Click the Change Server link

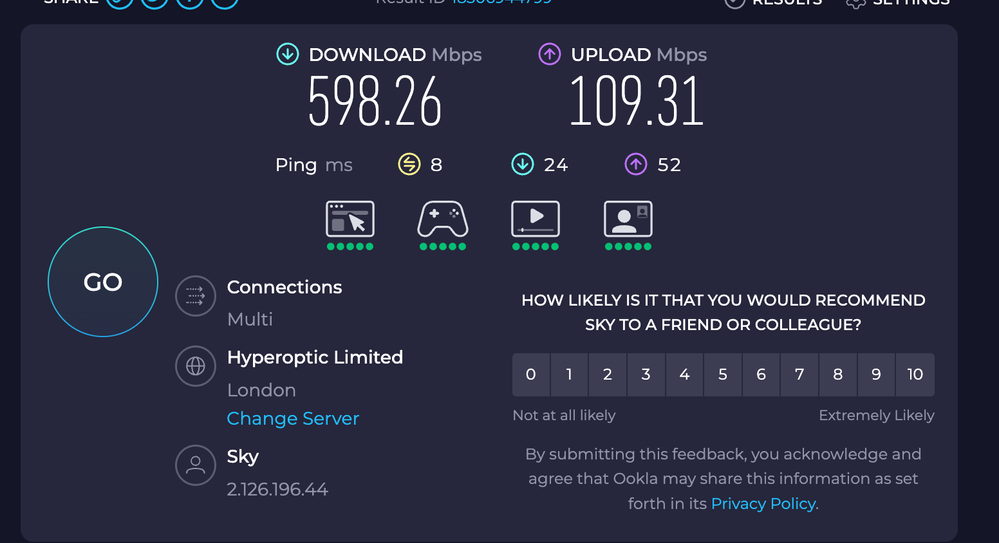coord(292,419)
